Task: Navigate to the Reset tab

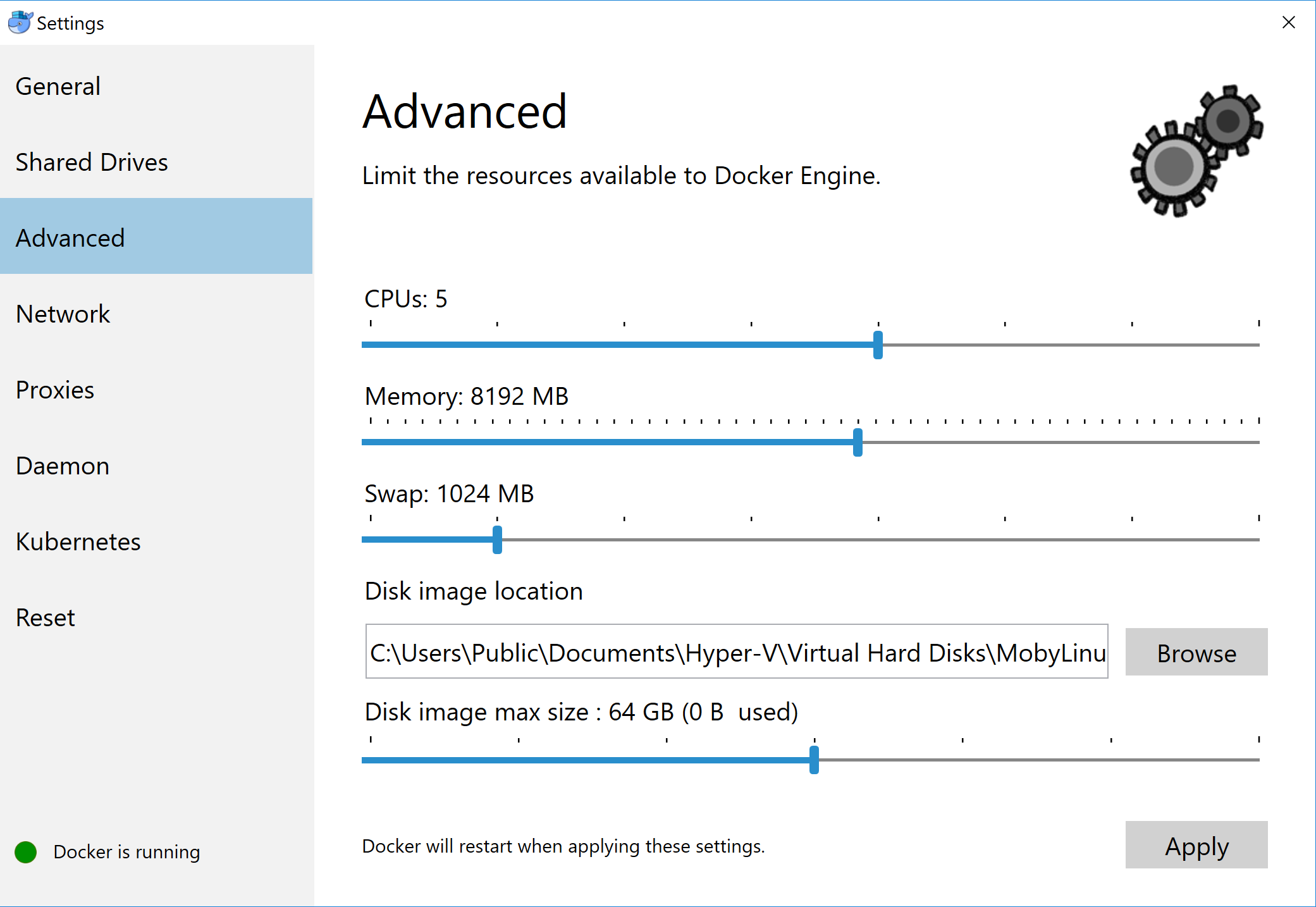Action: [x=46, y=618]
